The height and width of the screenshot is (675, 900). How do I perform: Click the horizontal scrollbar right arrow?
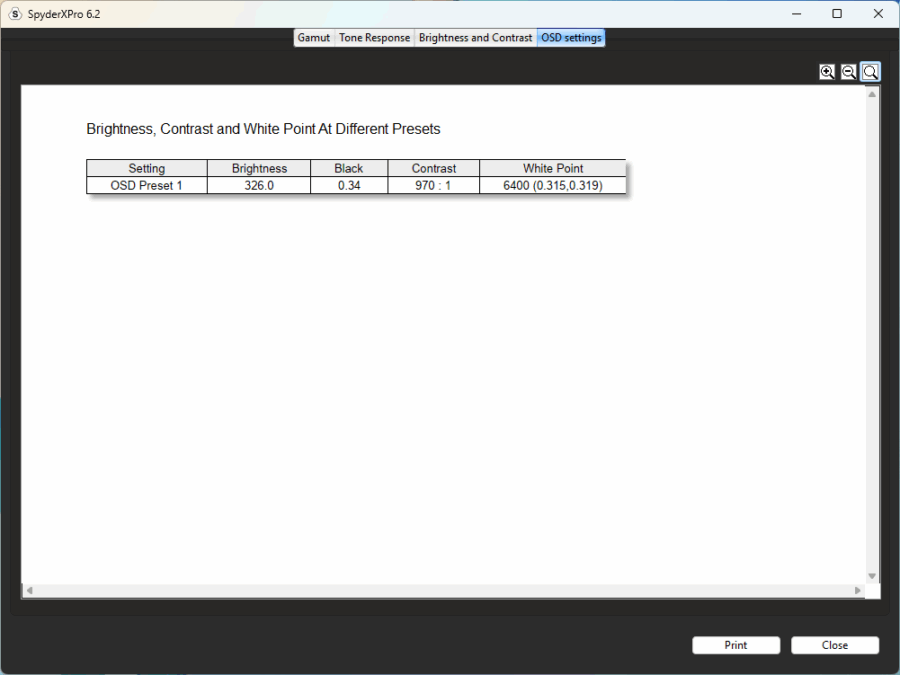click(x=858, y=591)
